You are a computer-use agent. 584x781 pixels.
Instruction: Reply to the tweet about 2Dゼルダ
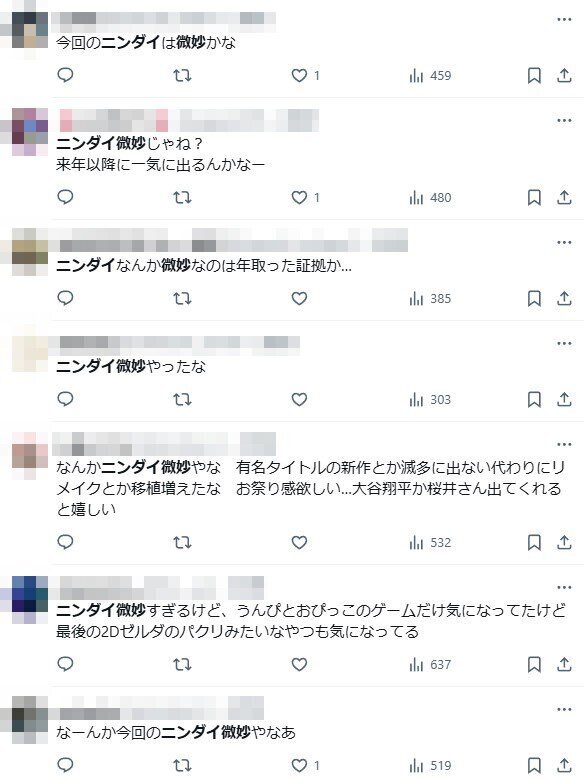click(65, 664)
